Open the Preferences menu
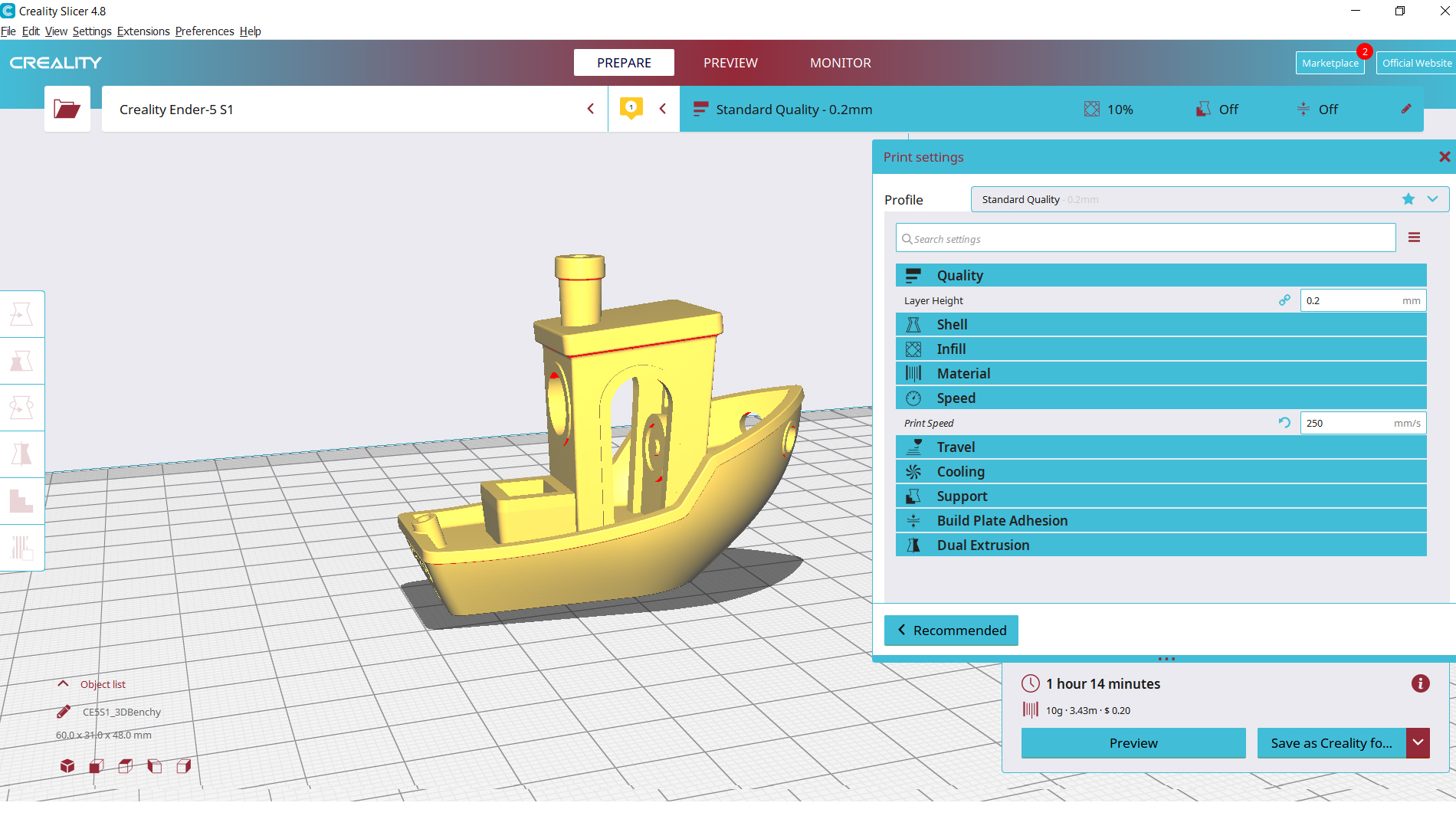Viewport: 1456px width, 819px height. pos(205,31)
